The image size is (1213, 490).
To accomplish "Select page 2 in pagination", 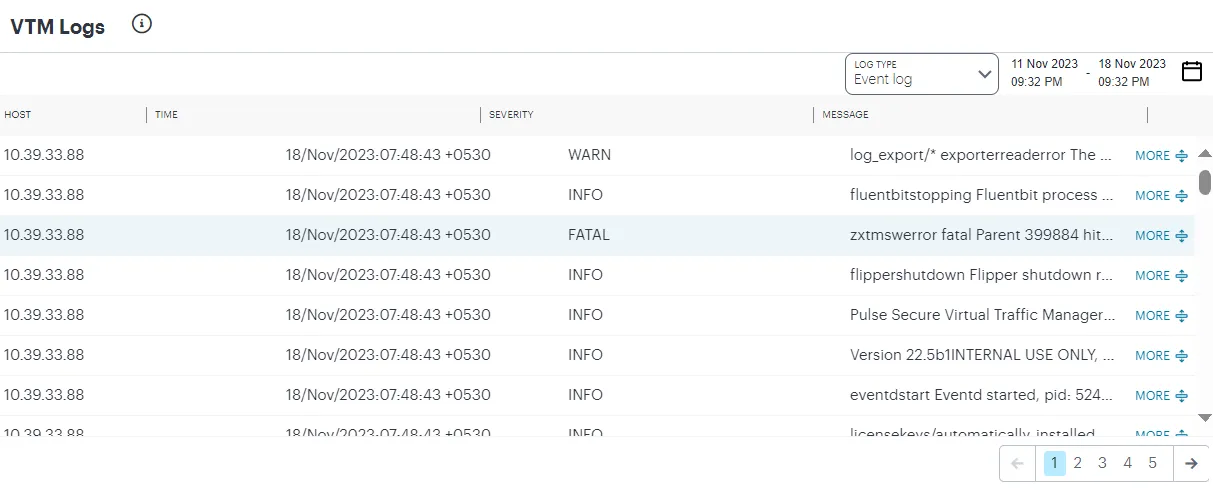I will 1078,463.
